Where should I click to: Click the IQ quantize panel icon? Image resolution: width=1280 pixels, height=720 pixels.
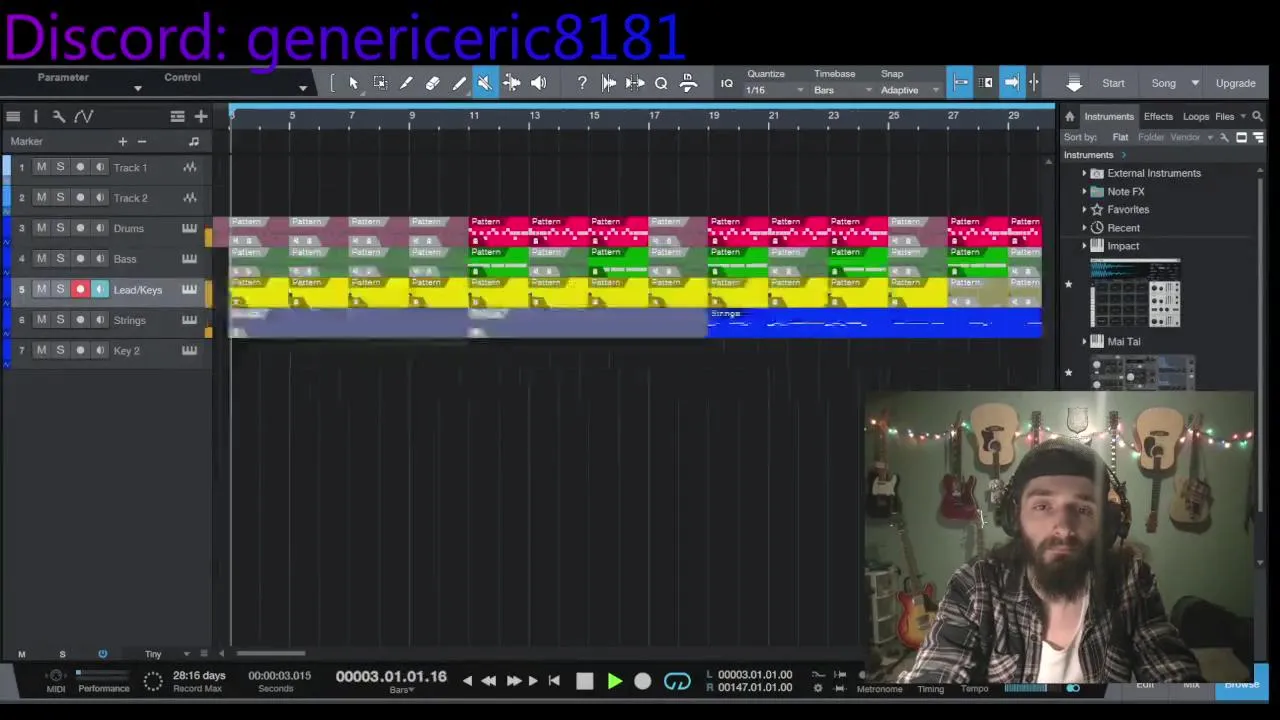point(727,84)
